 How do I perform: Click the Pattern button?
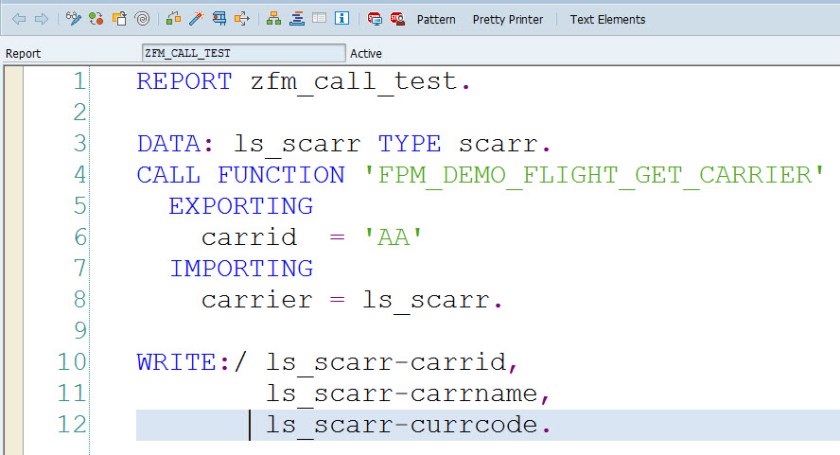point(436,20)
